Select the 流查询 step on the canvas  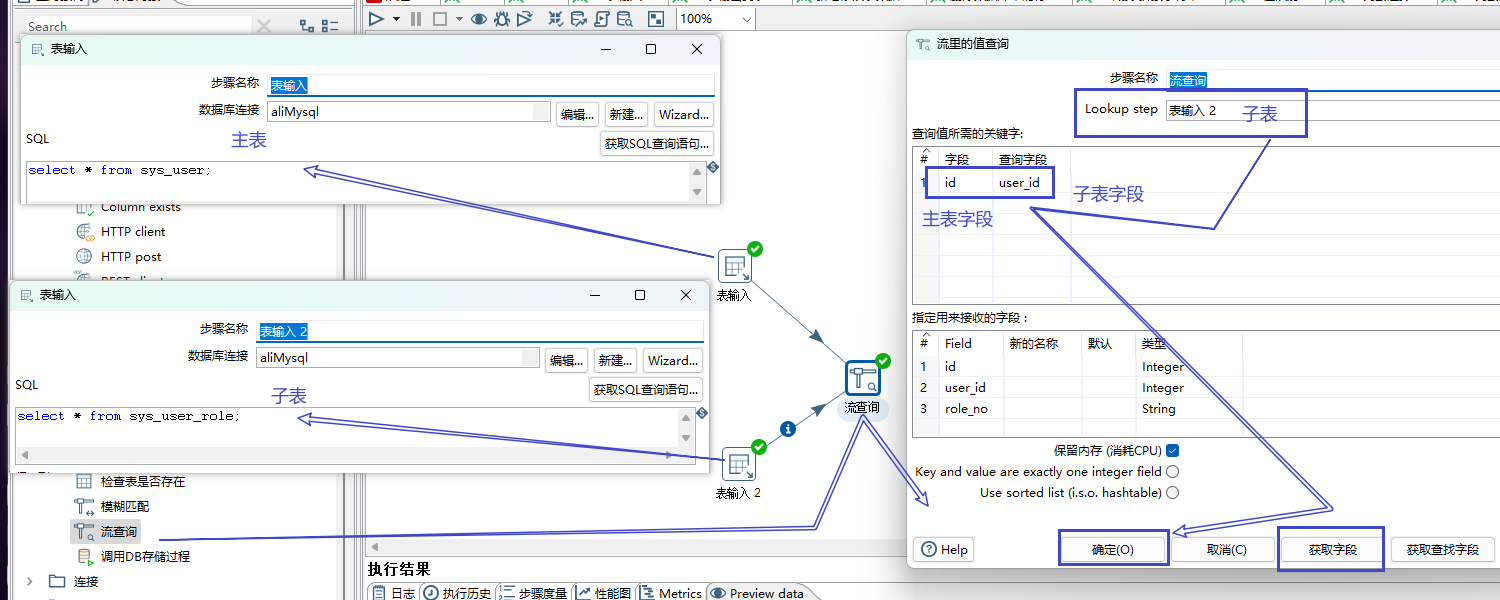[861, 378]
